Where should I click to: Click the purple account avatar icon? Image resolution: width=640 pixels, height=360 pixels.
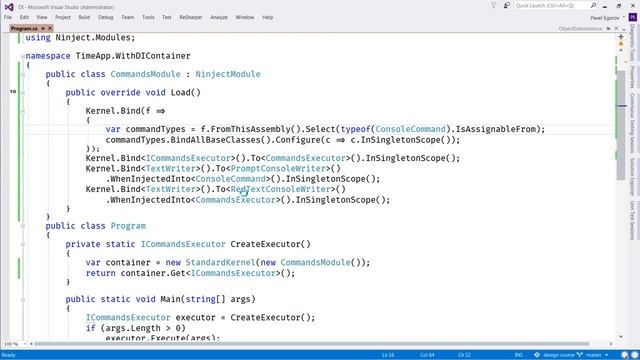click(633, 18)
